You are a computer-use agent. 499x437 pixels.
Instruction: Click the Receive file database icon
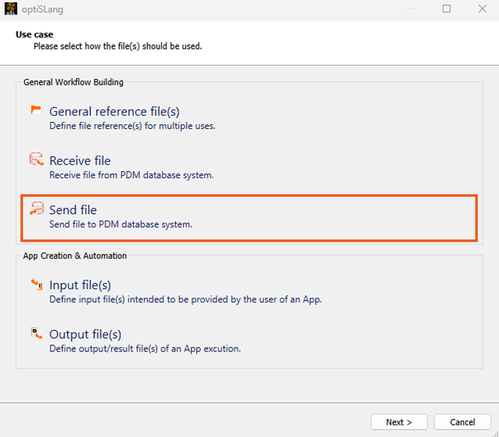(x=36, y=159)
